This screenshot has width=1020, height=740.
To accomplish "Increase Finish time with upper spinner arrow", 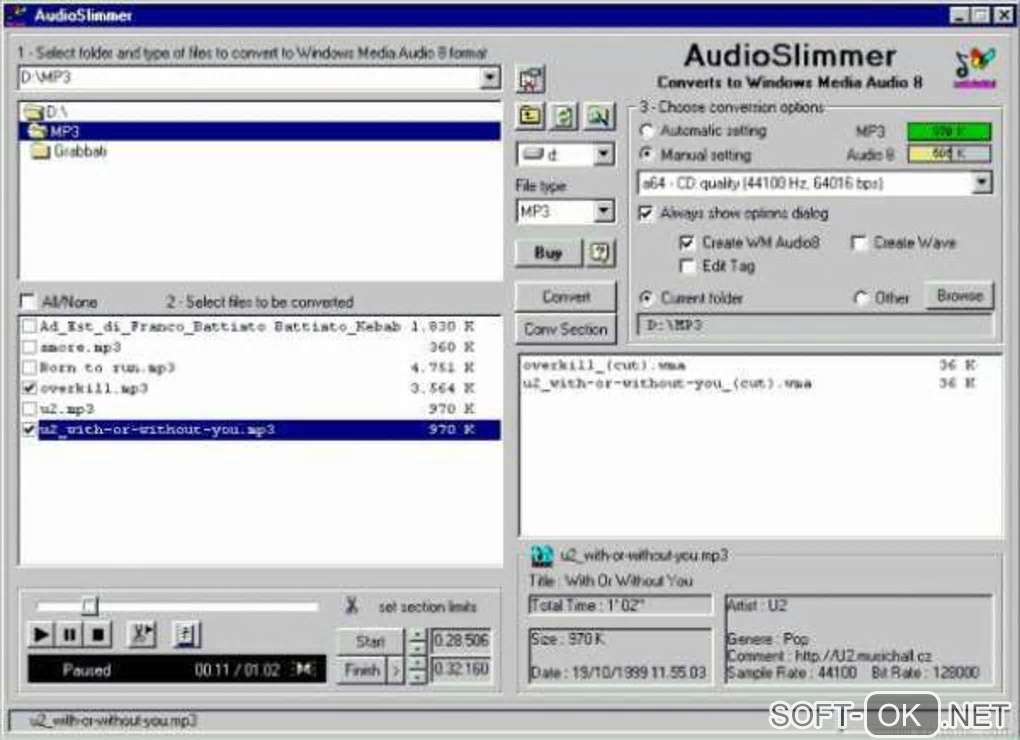I will coord(418,663).
